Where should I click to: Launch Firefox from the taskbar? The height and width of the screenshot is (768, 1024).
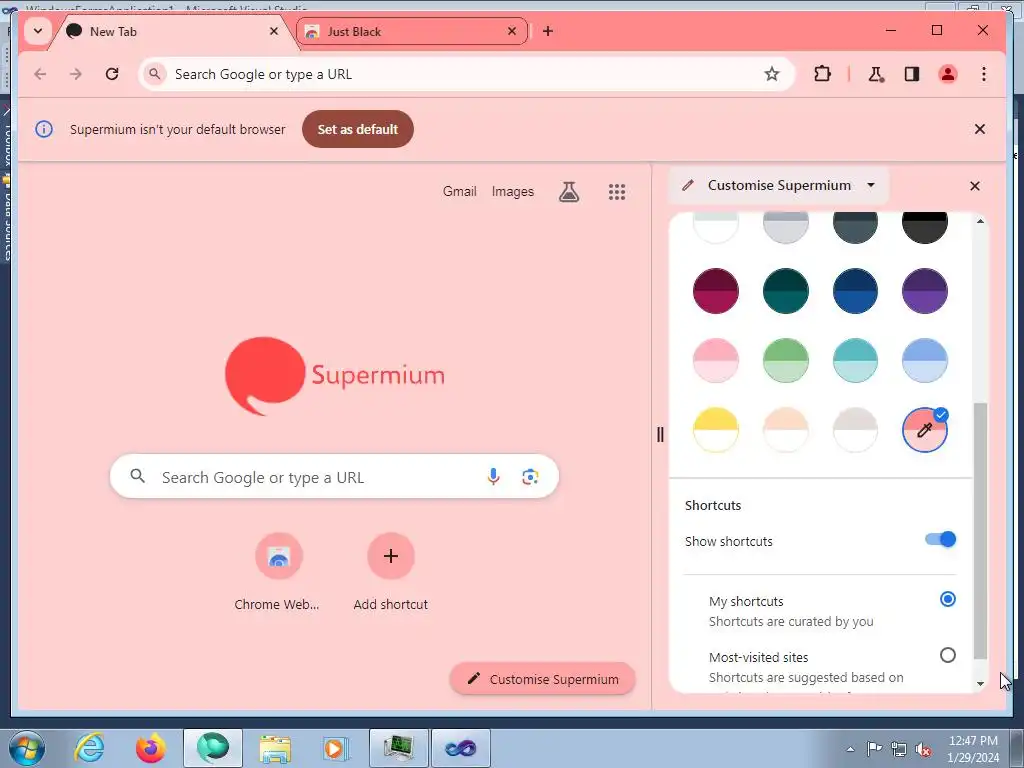coord(151,748)
